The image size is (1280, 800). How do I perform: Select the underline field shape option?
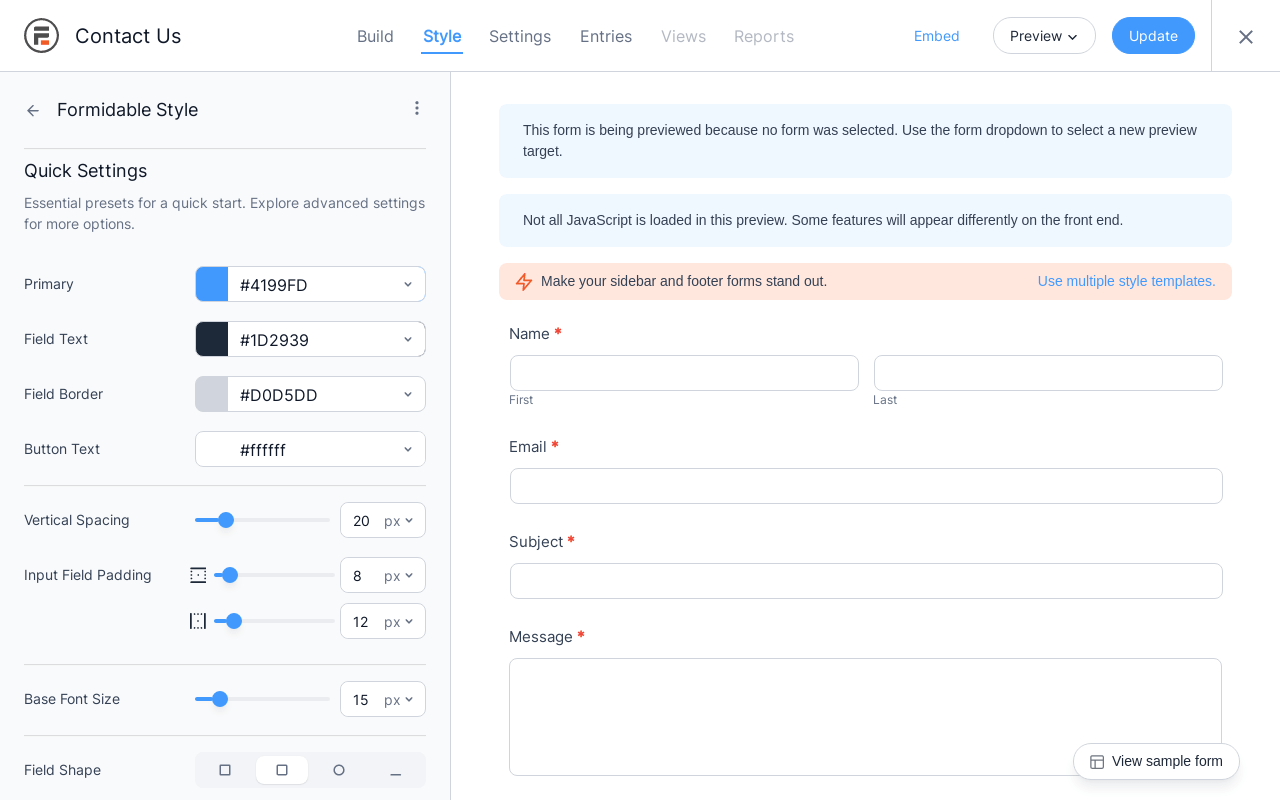pyautogui.click(x=396, y=770)
